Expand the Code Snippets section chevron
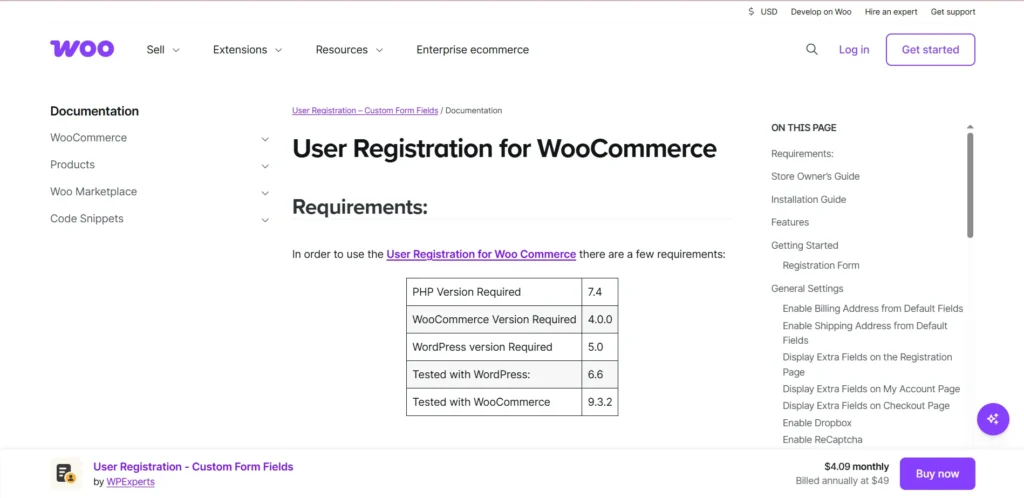This screenshot has width=1024, height=498. coord(265,220)
